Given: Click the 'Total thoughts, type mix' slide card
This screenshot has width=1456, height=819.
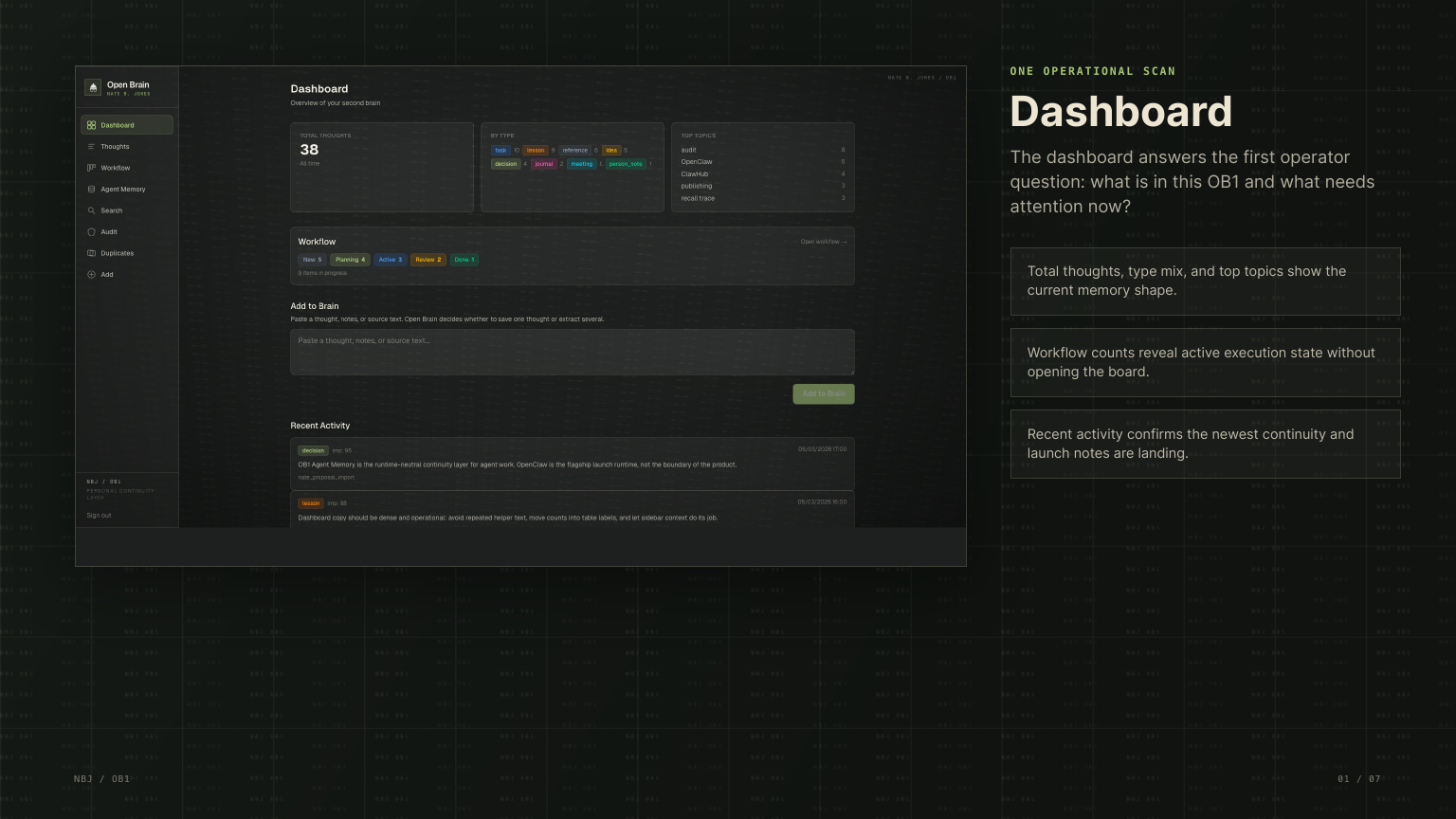Looking at the screenshot, I should click(x=1205, y=281).
